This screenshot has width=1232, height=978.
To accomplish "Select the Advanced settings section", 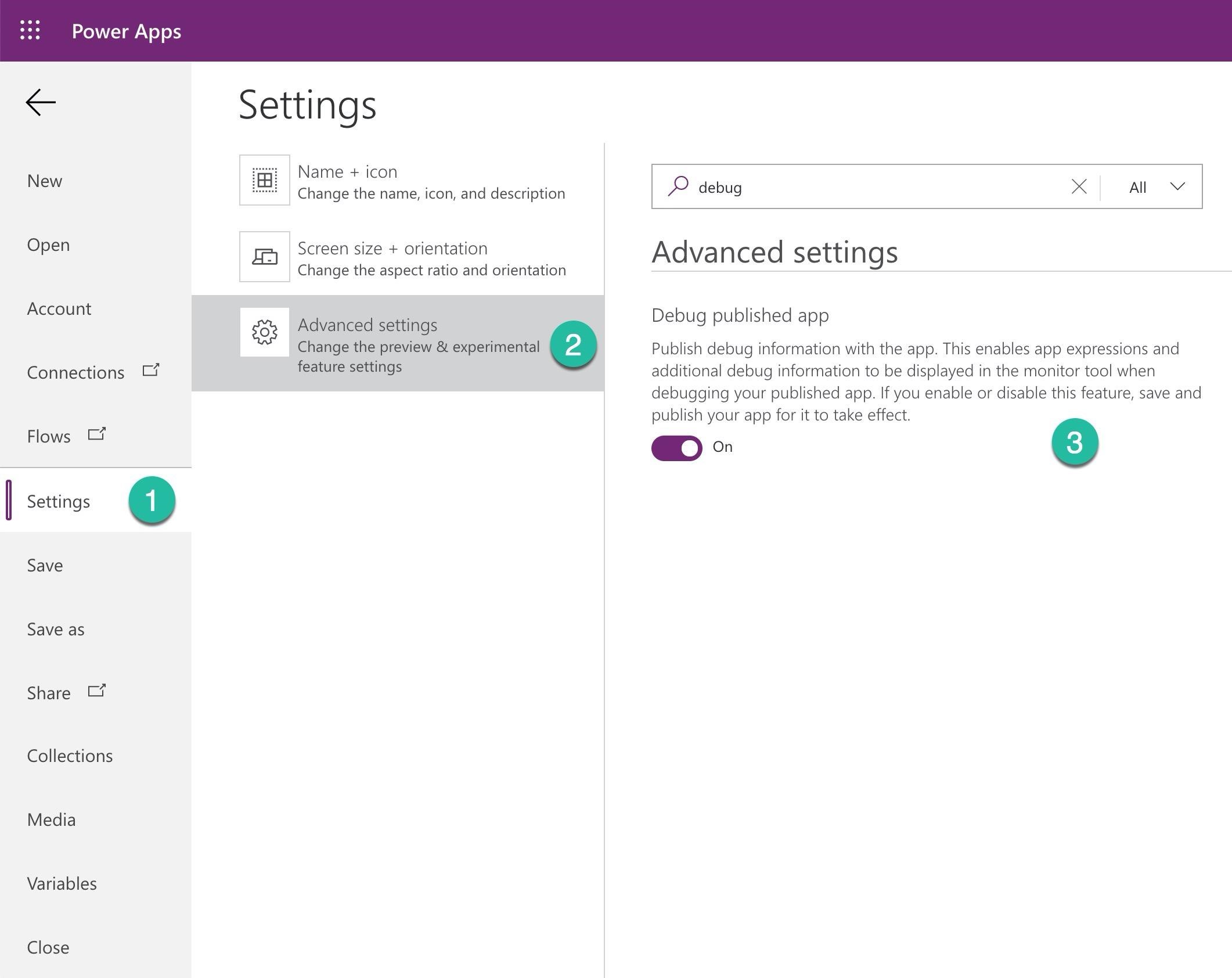I will coord(398,343).
